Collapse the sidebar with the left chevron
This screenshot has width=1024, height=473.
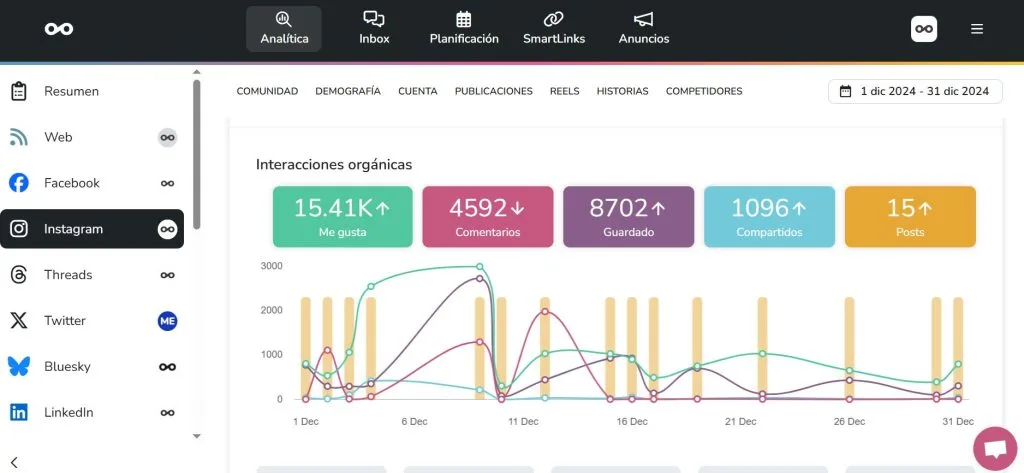pos(14,462)
